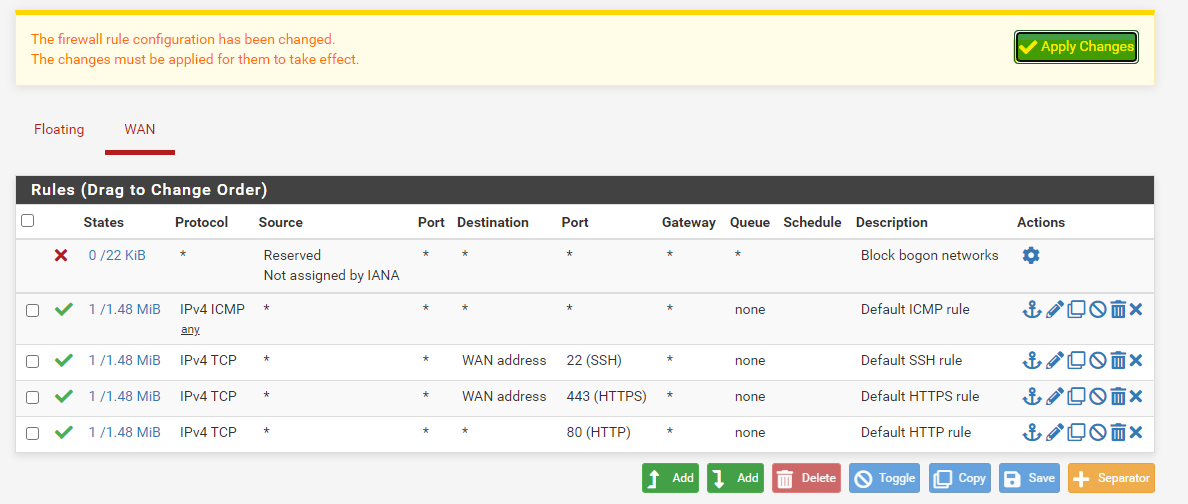Tick the select-all checkbox in table header
The height and width of the screenshot is (504, 1188).
[28, 221]
